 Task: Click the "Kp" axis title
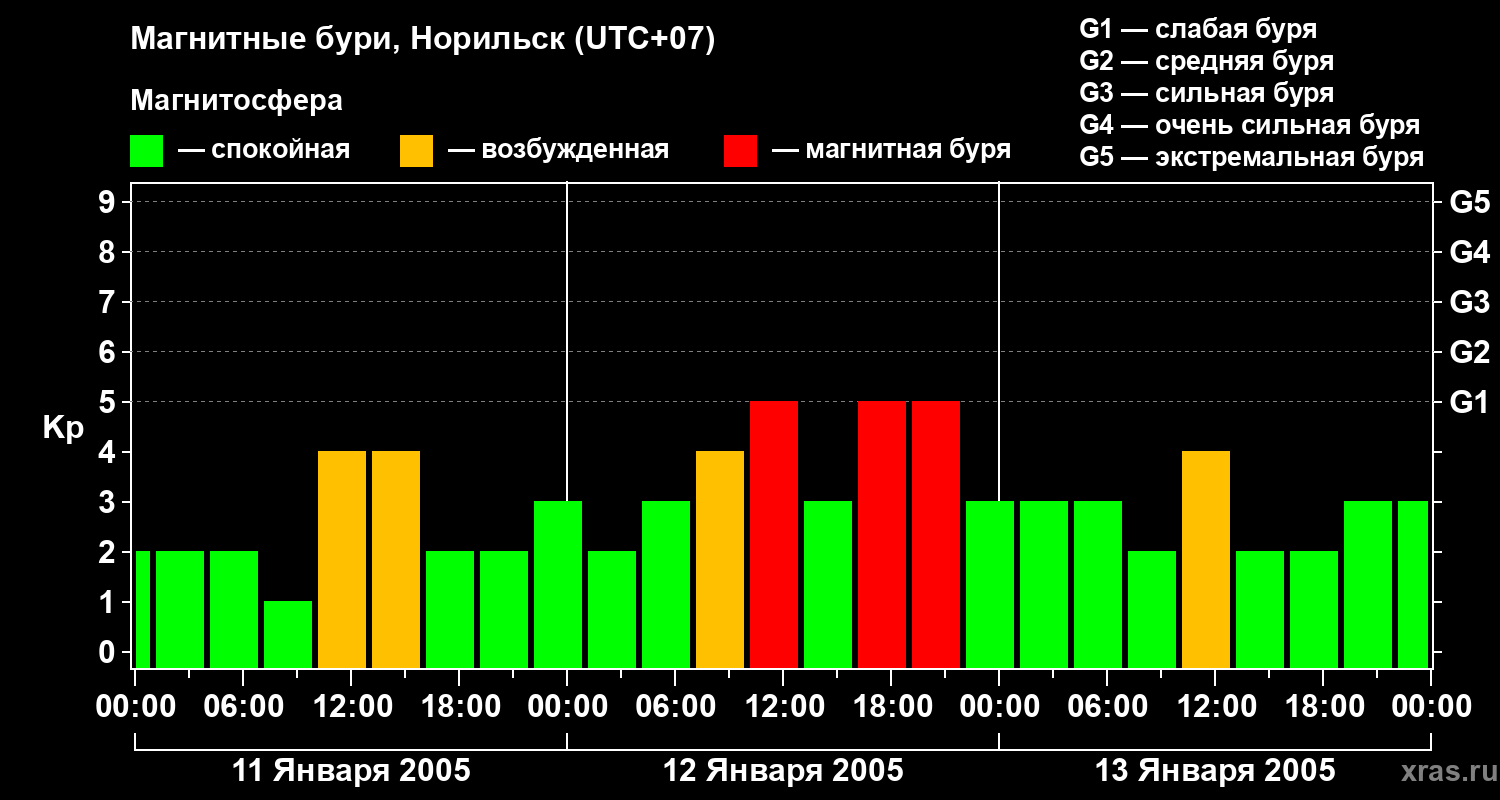click(63, 427)
